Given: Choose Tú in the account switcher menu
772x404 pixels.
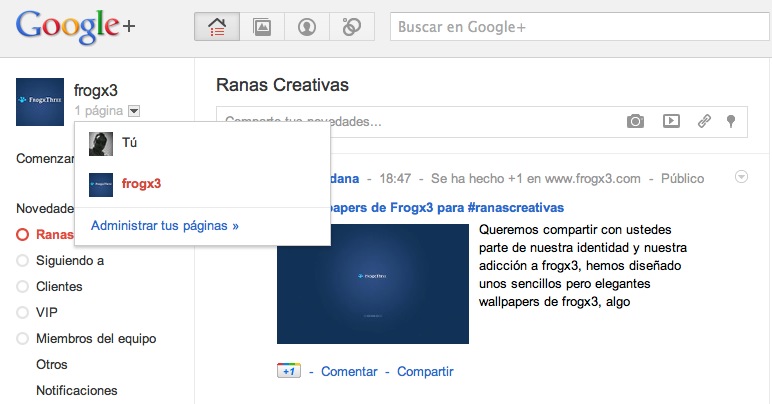Looking at the screenshot, I should pyautogui.click(x=129, y=142).
